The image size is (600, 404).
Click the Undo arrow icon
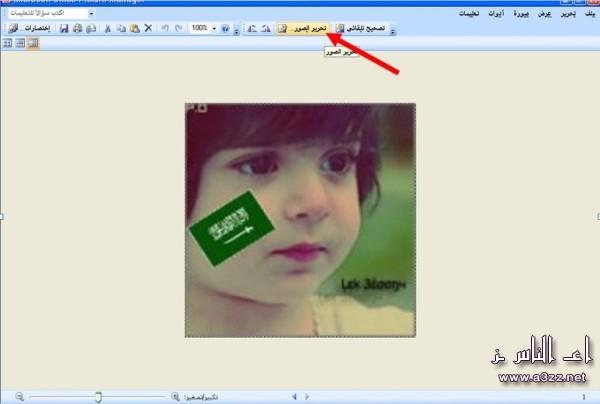click(164, 29)
